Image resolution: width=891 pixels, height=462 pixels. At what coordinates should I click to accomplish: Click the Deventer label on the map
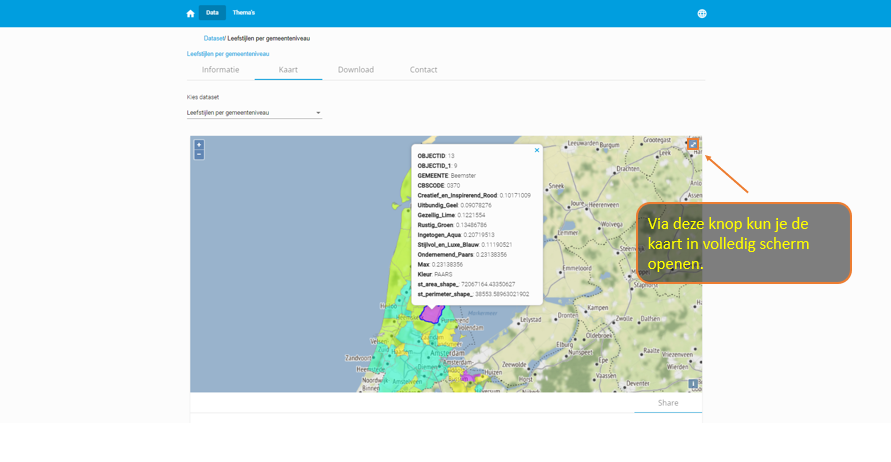[638, 384]
